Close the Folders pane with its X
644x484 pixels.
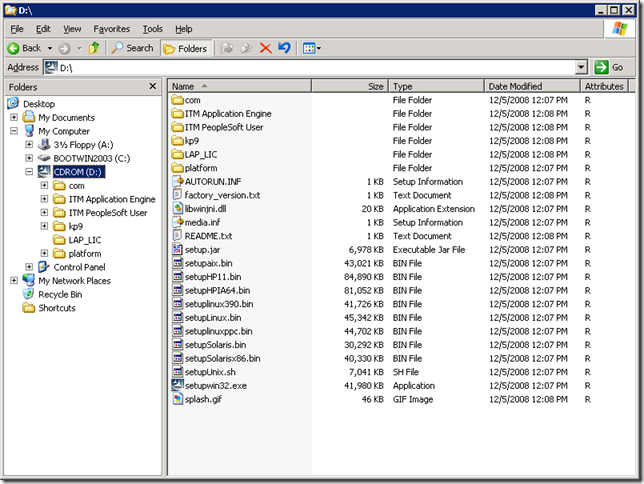[153, 86]
